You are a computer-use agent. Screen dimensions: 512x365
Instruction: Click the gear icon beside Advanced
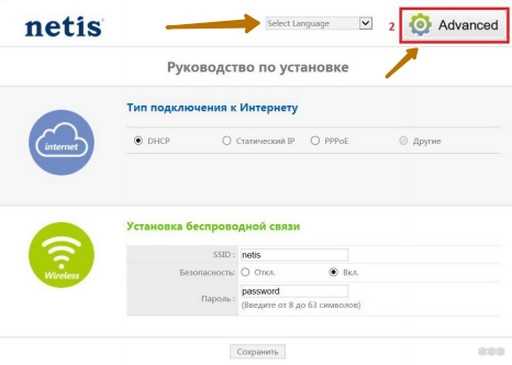(x=420, y=25)
